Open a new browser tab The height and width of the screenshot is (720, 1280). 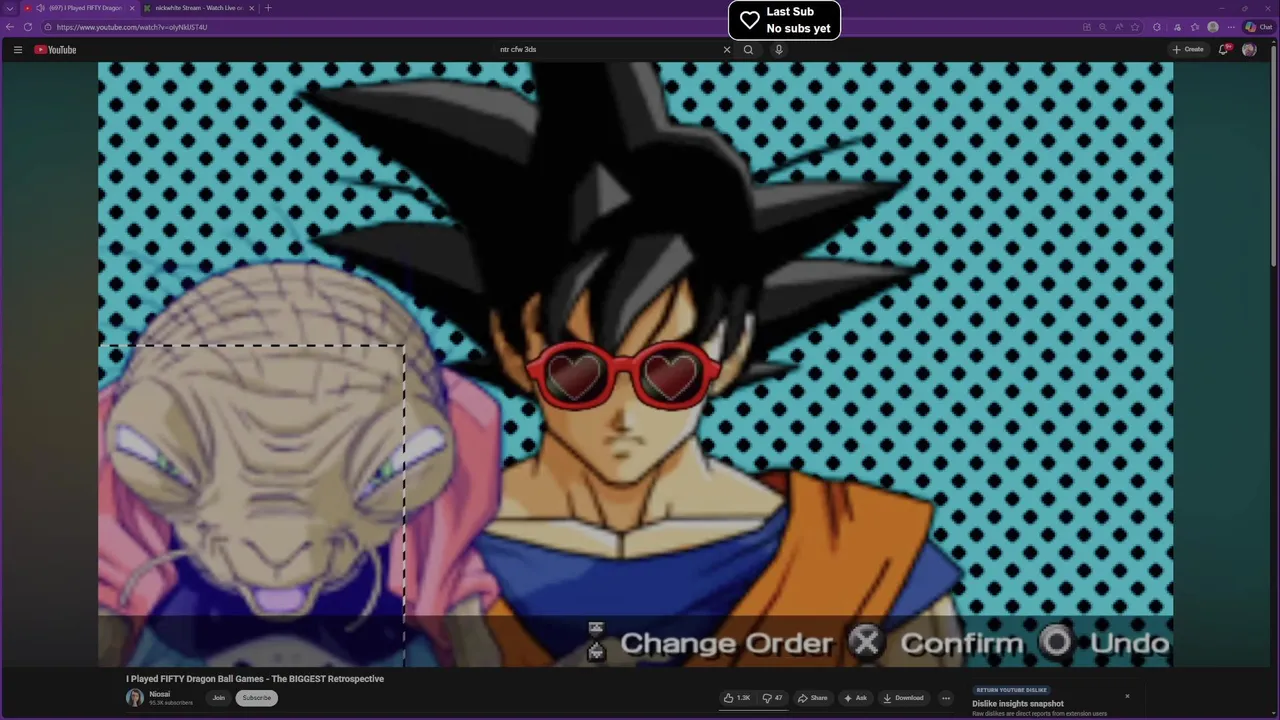[x=268, y=8]
